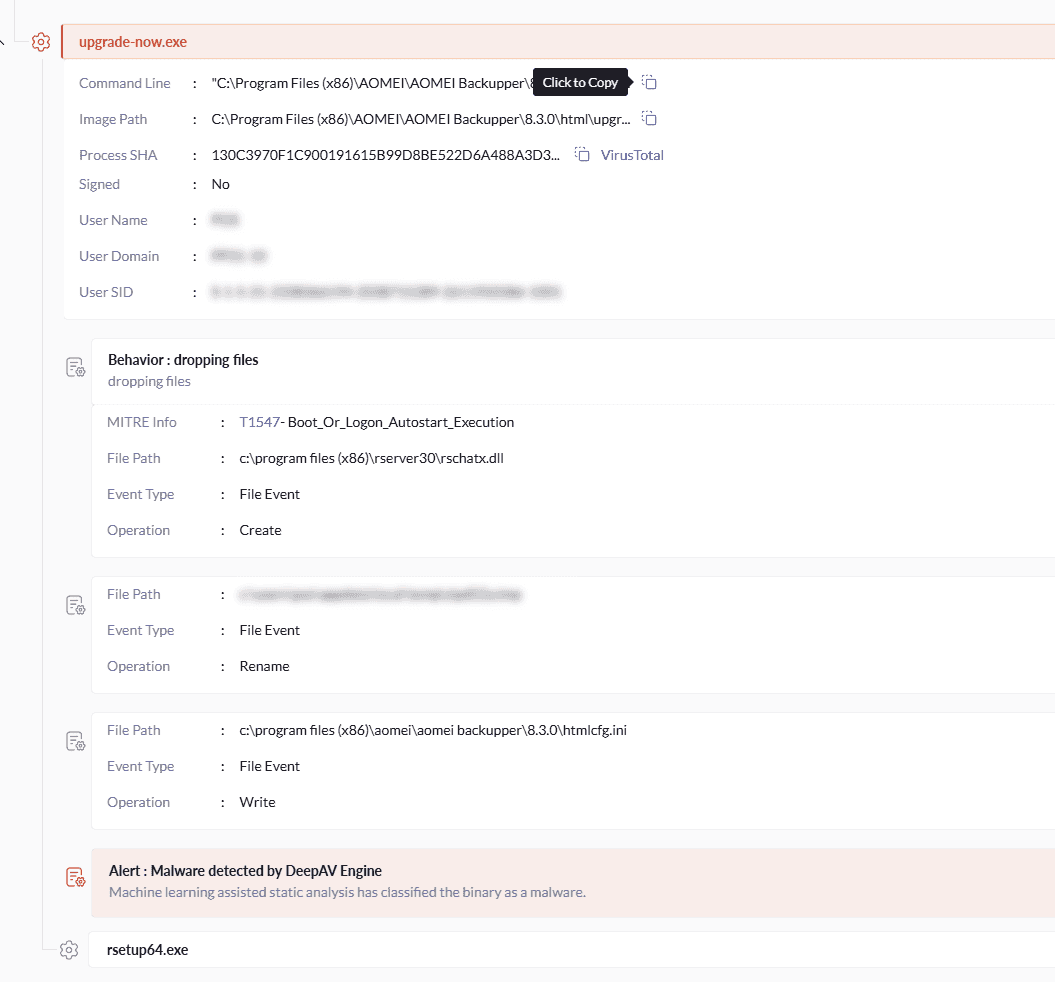Viewport: 1055px width, 1001px height.
Task: Click the machine learning static analysis description
Action: click(x=347, y=892)
